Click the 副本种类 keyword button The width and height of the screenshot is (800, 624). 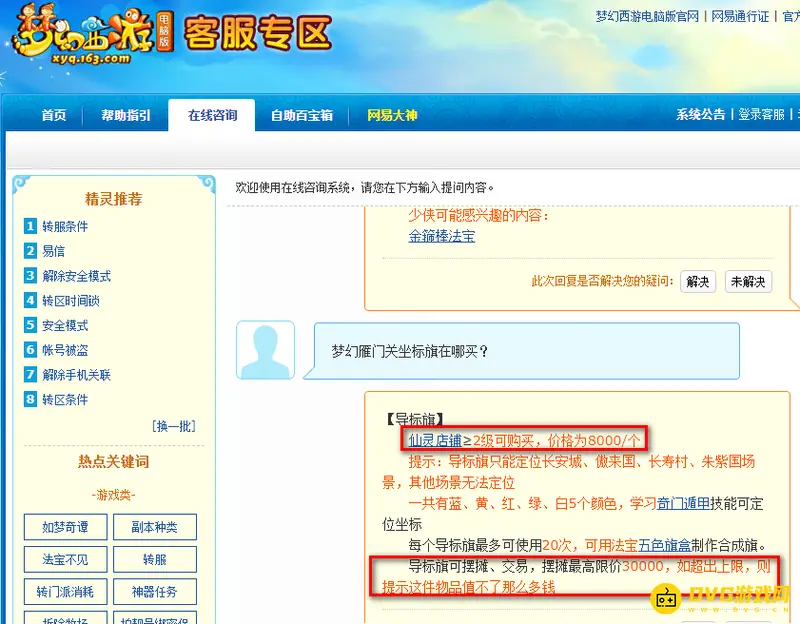(x=155, y=527)
